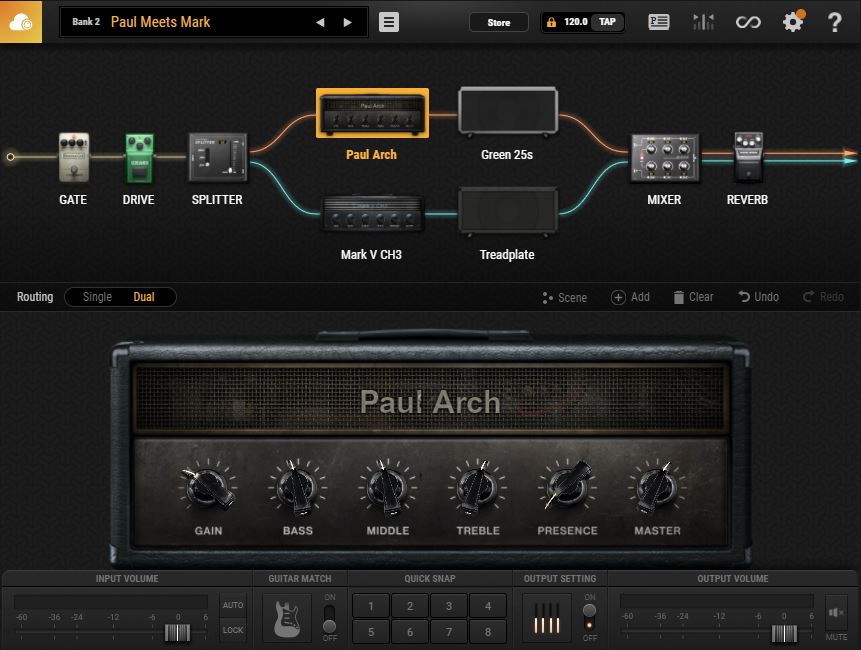The image size is (861, 650).
Task: Toggle input volume LOCK
Action: pyautogui.click(x=233, y=630)
